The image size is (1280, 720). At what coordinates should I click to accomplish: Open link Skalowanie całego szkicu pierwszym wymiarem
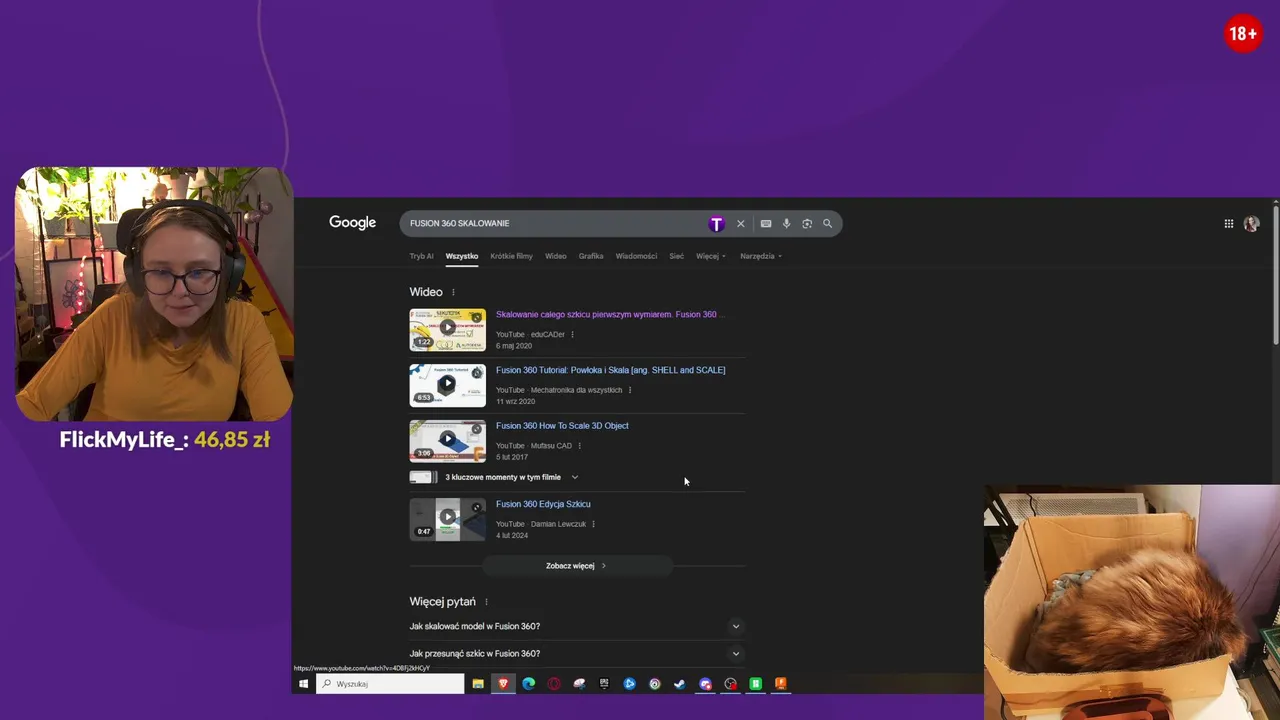608,314
